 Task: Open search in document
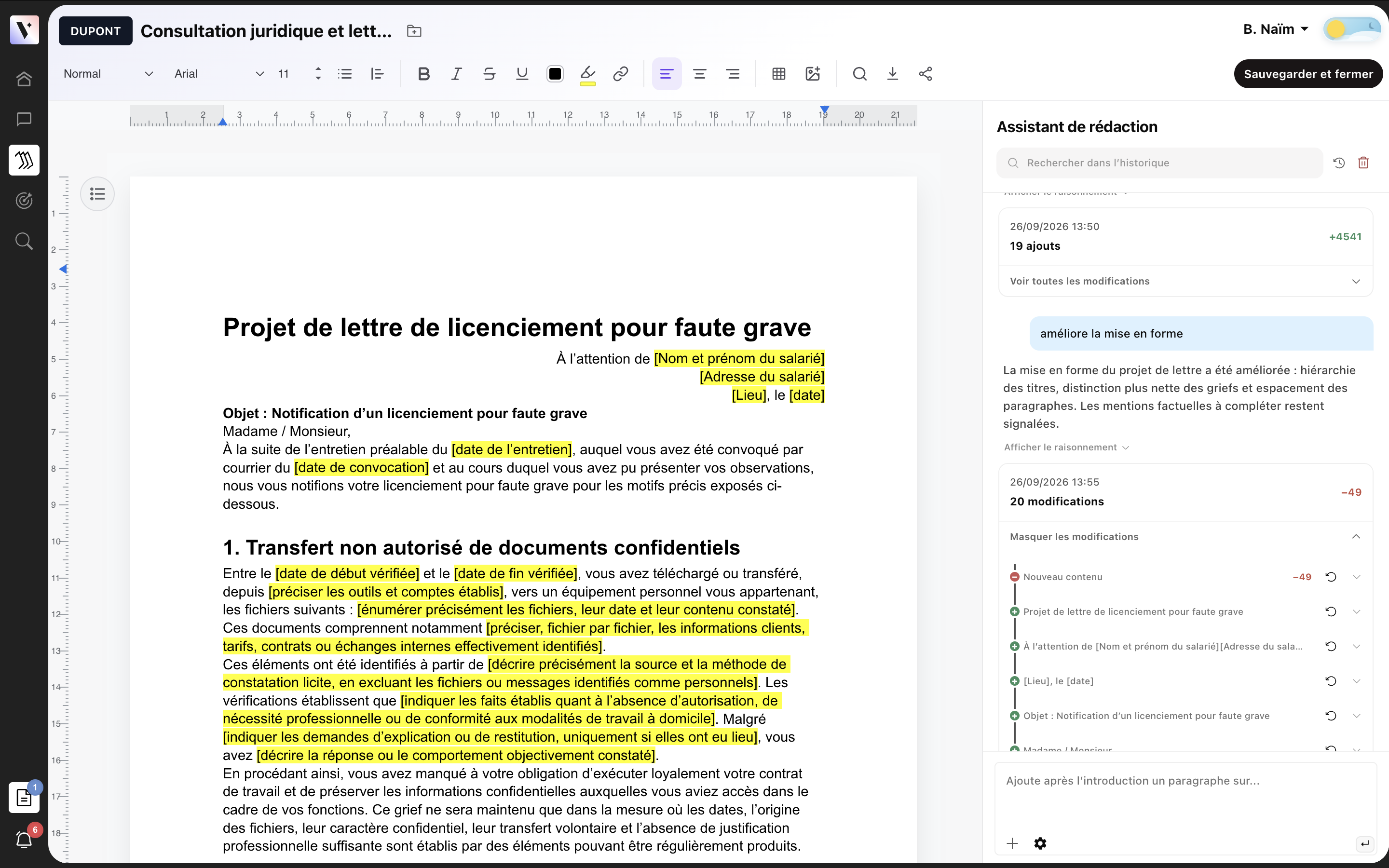pos(859,74)
